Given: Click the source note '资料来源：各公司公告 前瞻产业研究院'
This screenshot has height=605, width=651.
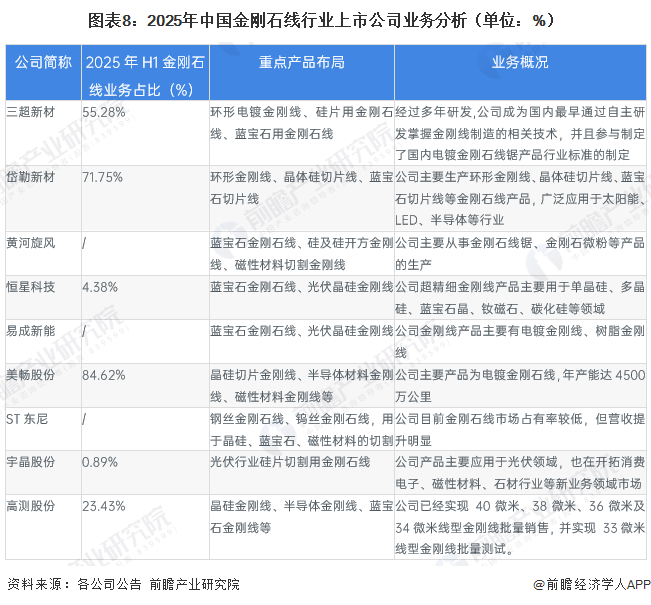Looking at the screenshot, I should tap(124, 584).
